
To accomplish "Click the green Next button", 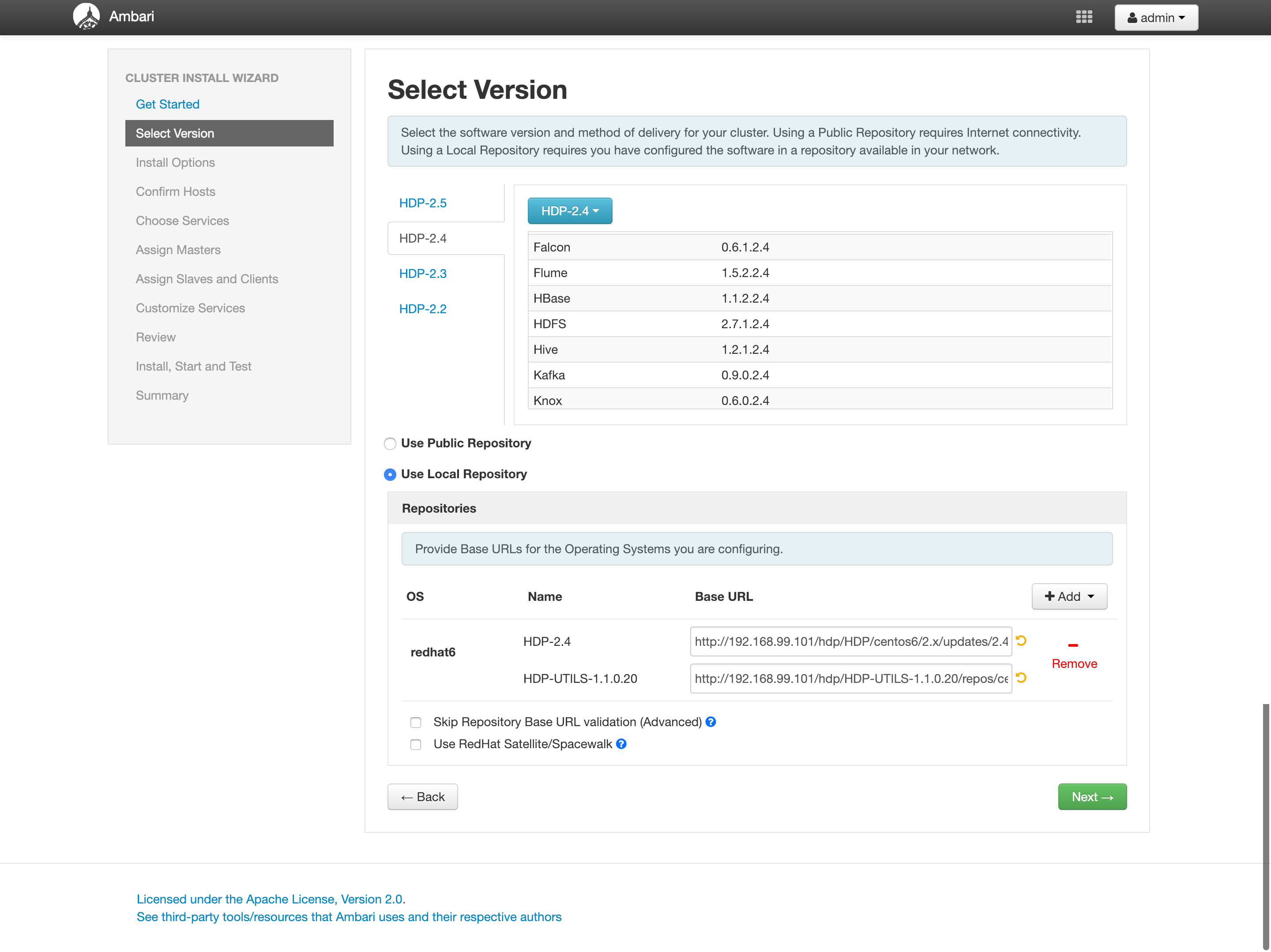I will (x=1092, y=797).
